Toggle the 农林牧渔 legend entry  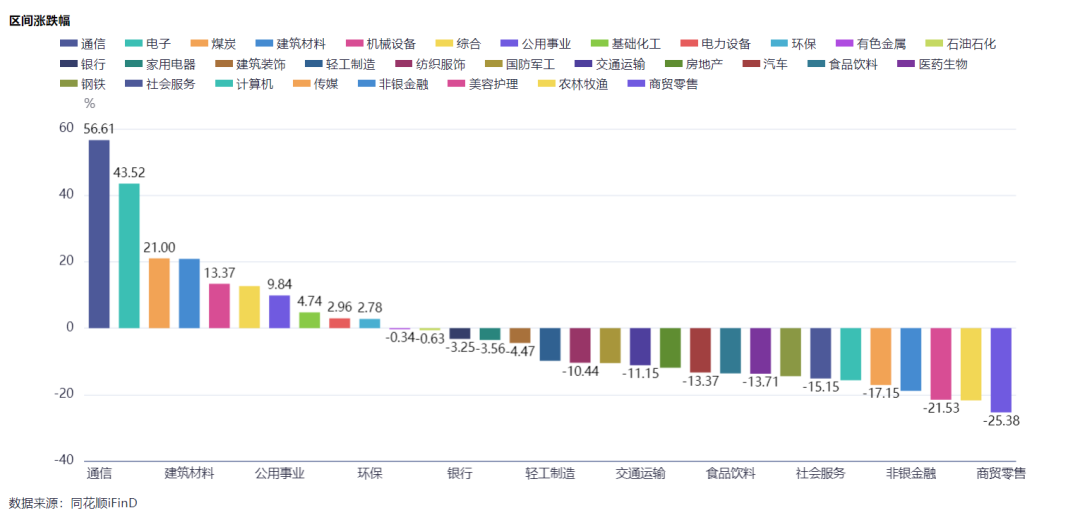click(x=573, y=86)
